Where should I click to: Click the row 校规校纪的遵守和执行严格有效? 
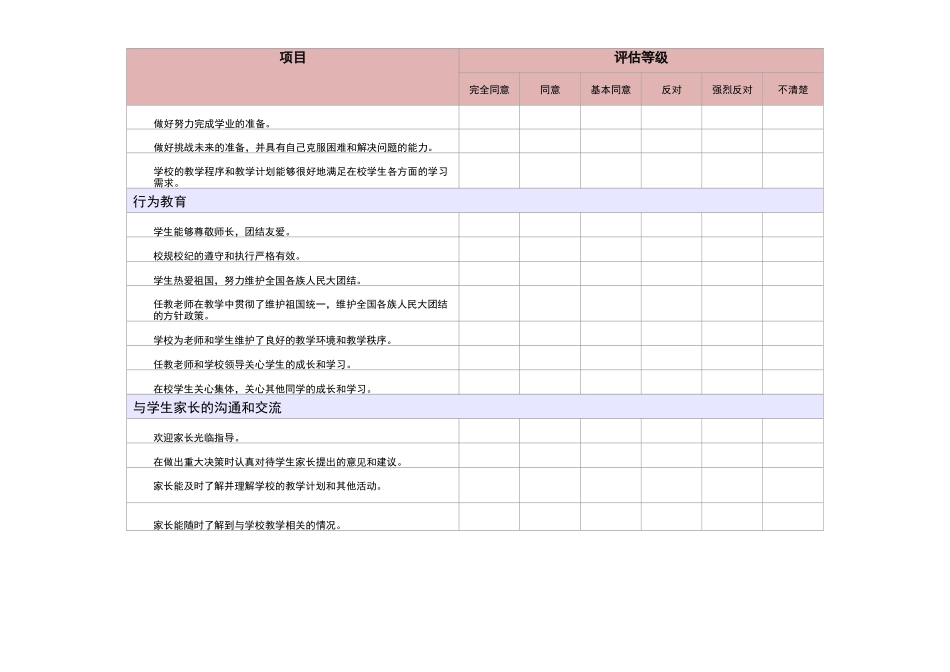(x=475, y=249)
